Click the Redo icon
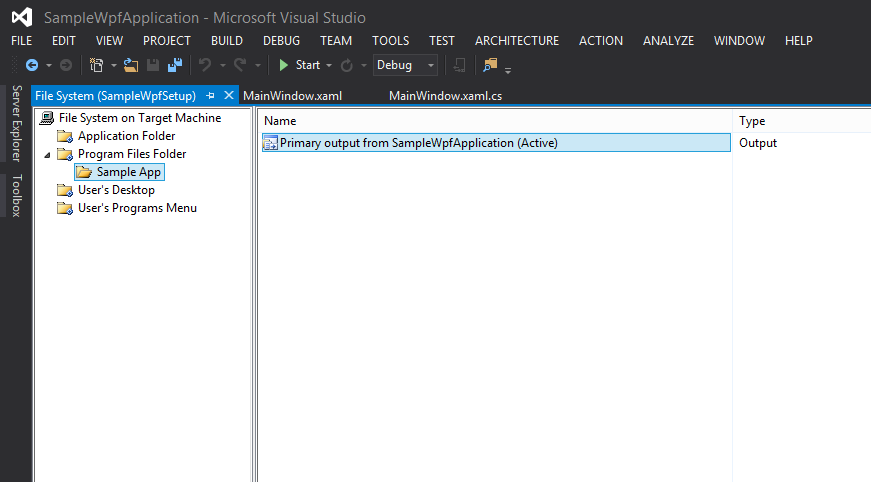The height and width of the screenshot is (482, 871). click(x=240, y=66)
